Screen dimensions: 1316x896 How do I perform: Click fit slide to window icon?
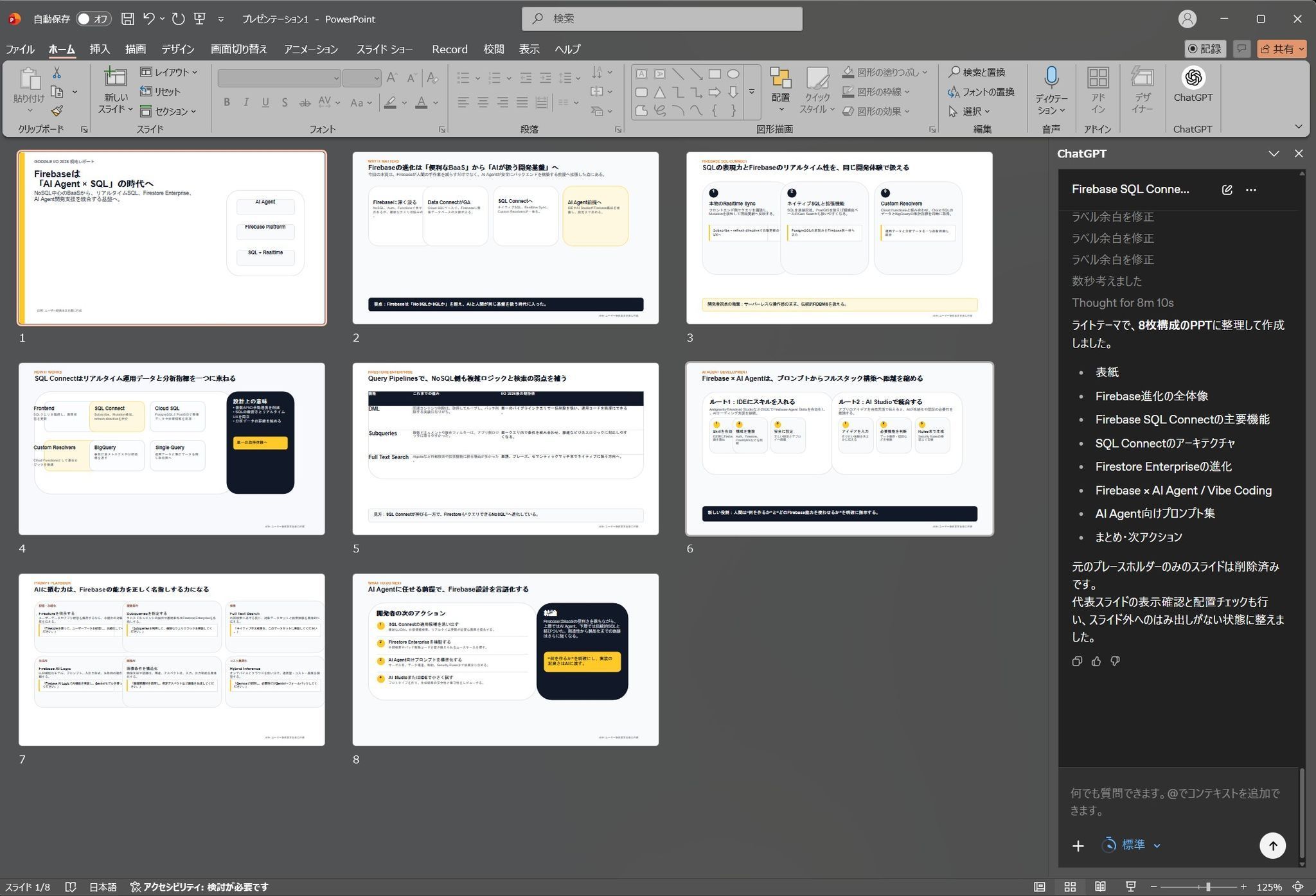[1299, 887]
